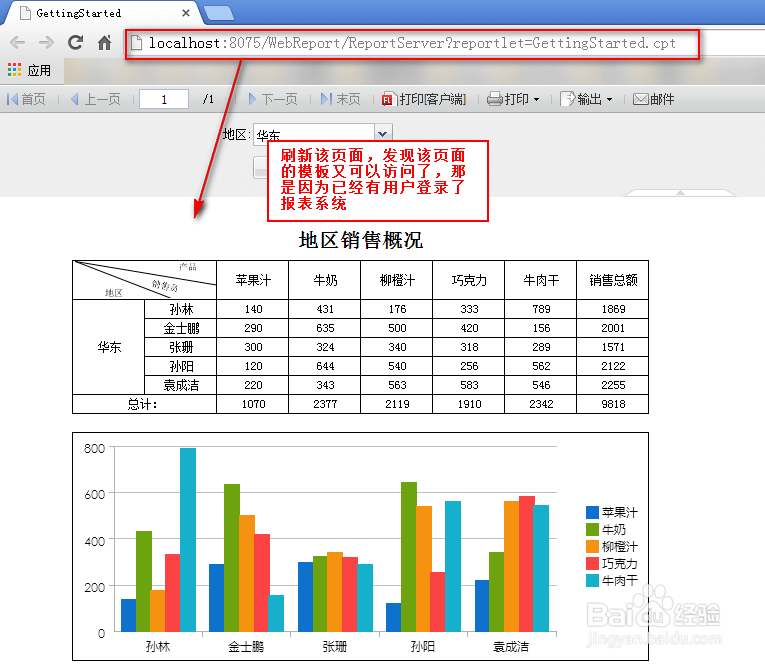Collapse the parameter panel with the up-arrow handle

pyautogui.click(x=680, y=193)
